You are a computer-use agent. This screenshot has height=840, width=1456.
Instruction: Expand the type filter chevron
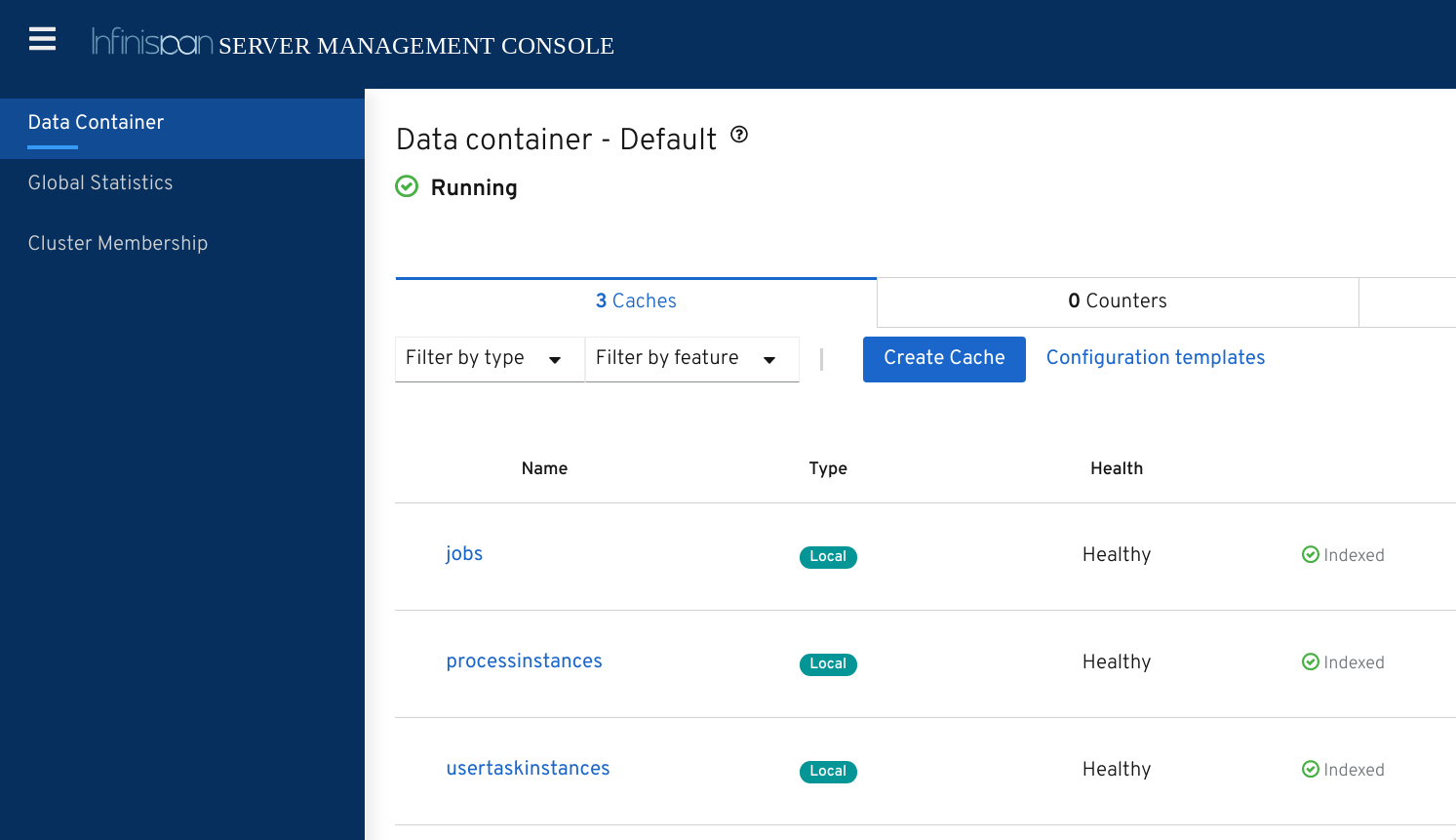coord(555,359)
